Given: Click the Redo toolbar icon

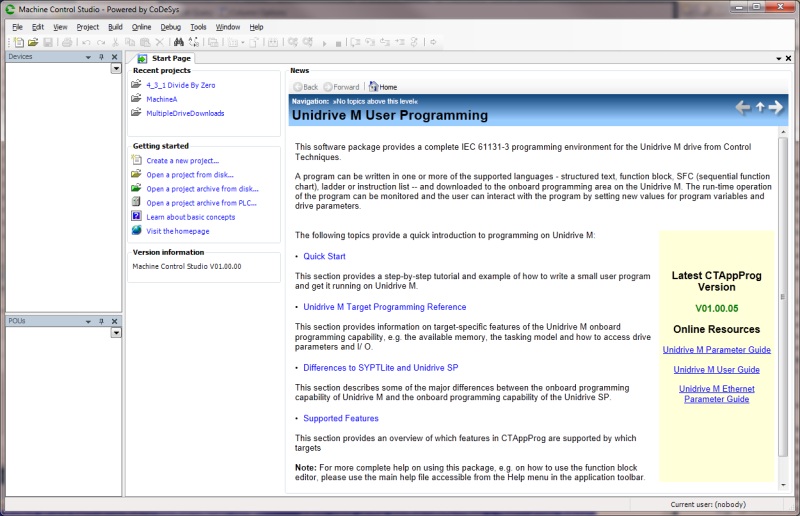Looking at the screenshot, I should 101,42.
